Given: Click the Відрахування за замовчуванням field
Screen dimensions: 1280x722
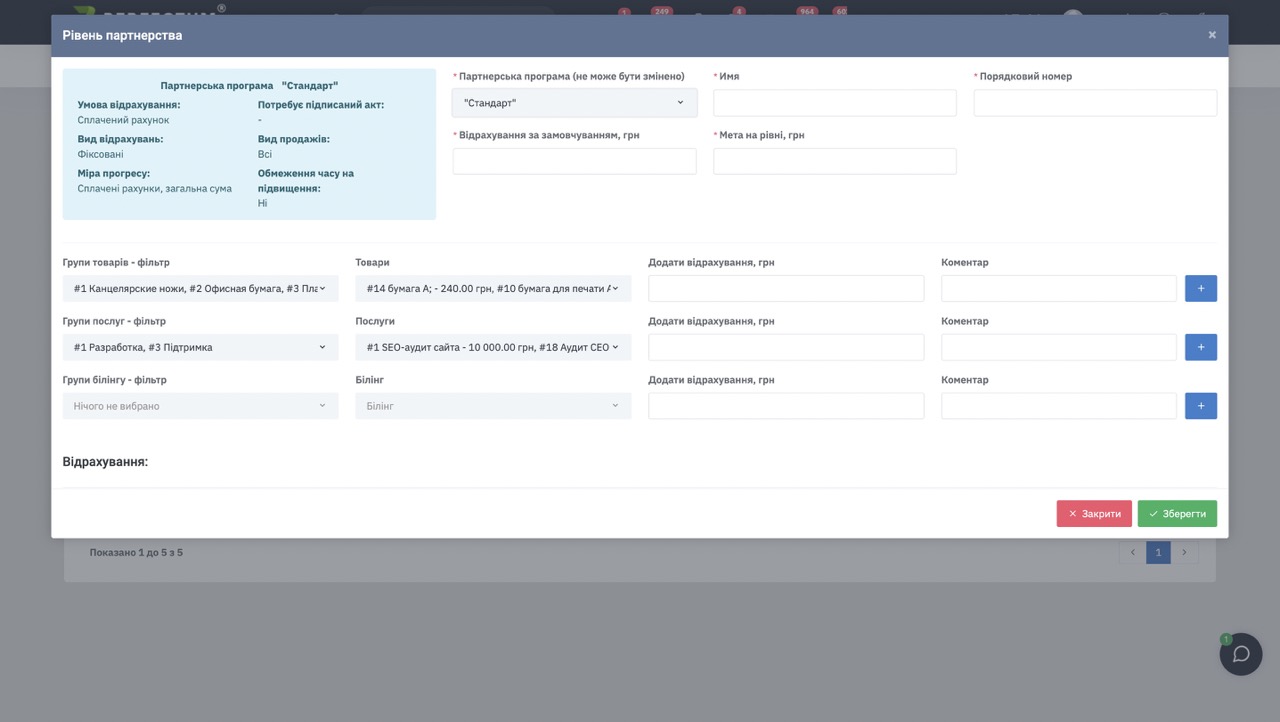Looking at the screenshot, I should click(574, 162).
